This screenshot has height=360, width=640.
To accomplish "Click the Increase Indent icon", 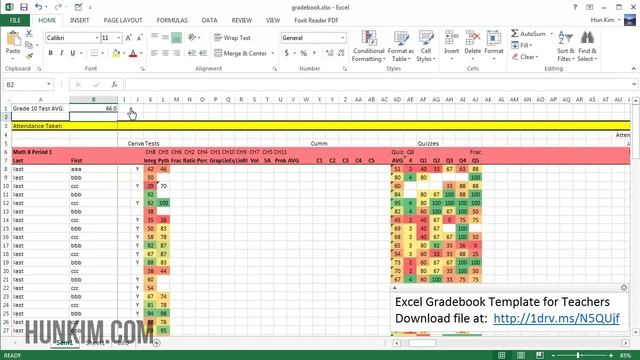I will (203, 53).
